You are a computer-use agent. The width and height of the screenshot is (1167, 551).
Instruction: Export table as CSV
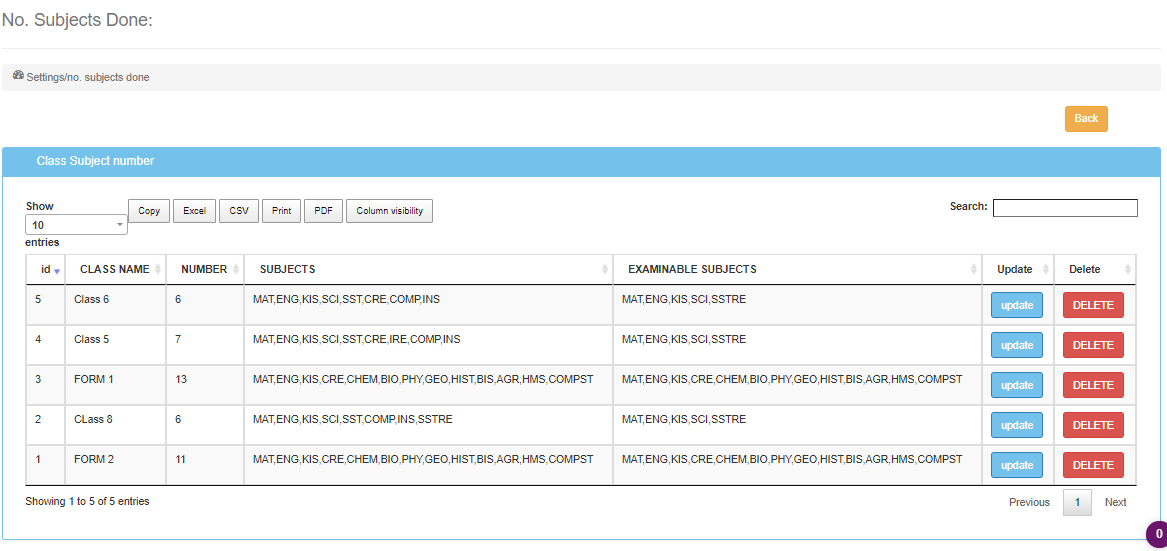[239, 211]
